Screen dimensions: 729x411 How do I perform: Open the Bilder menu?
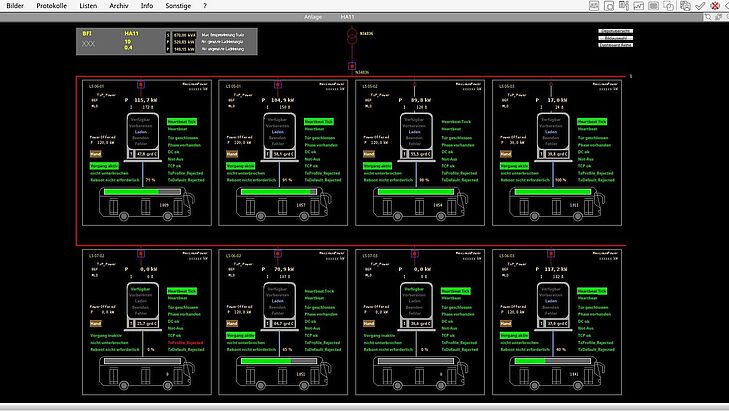pos(15,5)
